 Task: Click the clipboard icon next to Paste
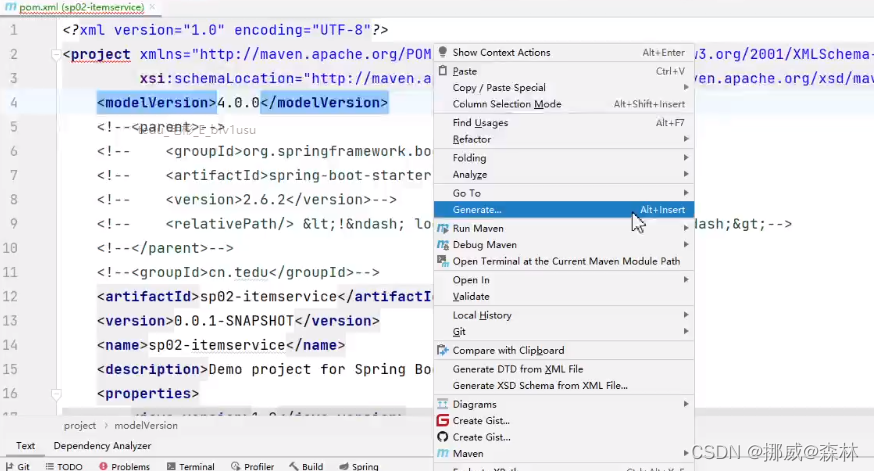tap(443, 71)
